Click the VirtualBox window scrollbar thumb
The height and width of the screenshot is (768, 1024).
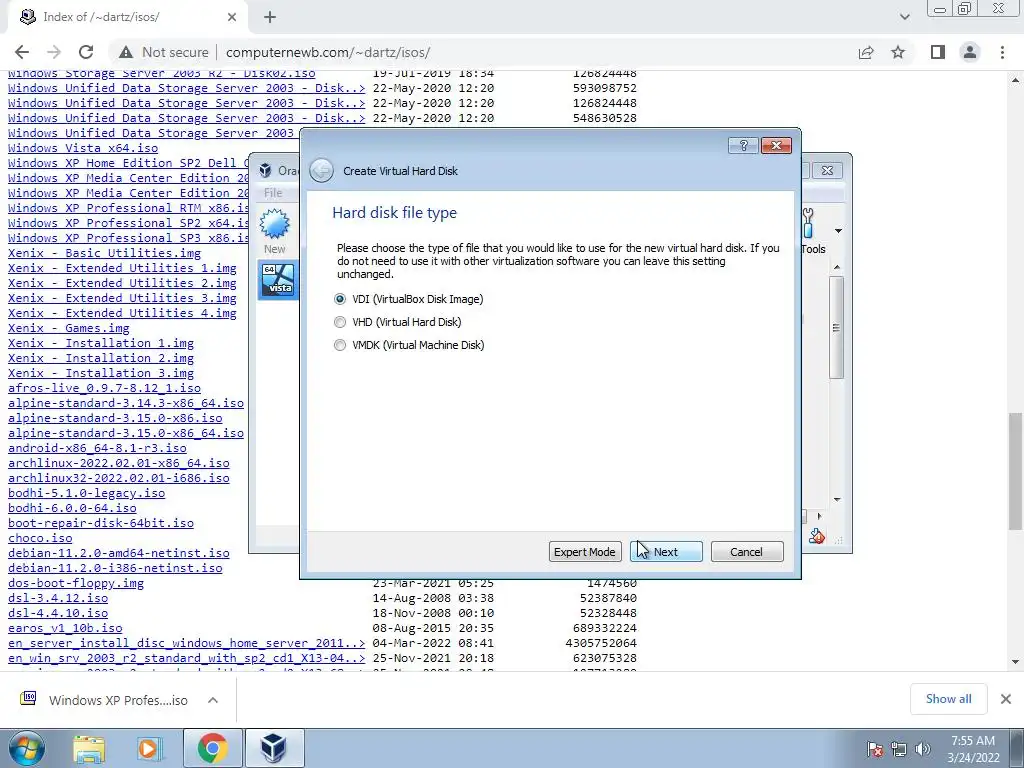coord(837,327)
